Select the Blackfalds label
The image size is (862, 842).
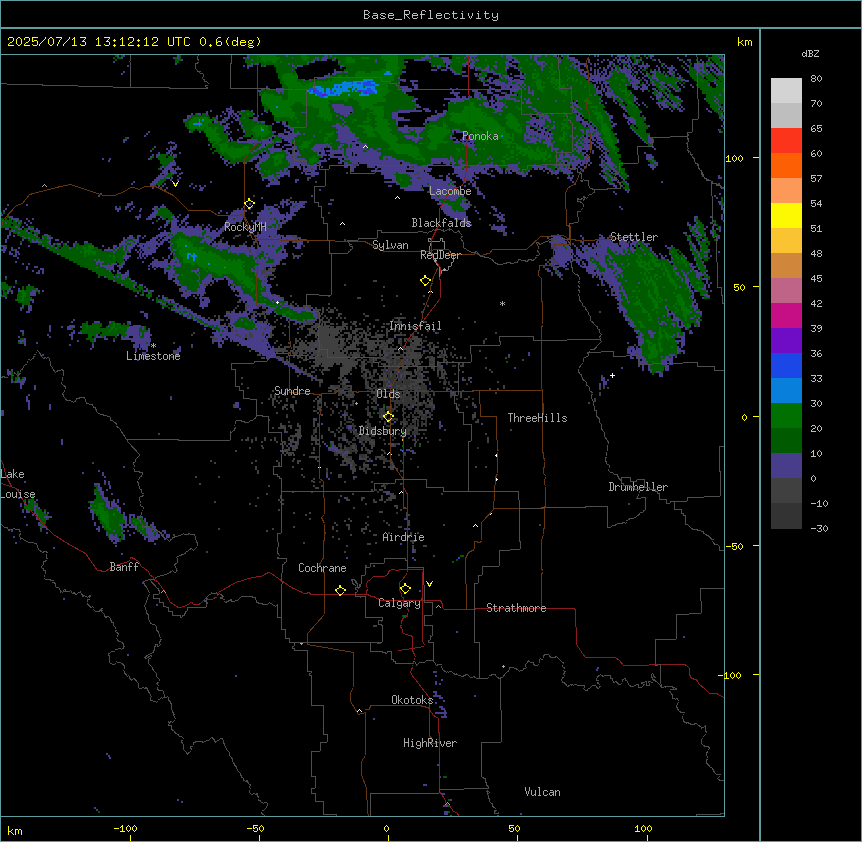(441, 223)
